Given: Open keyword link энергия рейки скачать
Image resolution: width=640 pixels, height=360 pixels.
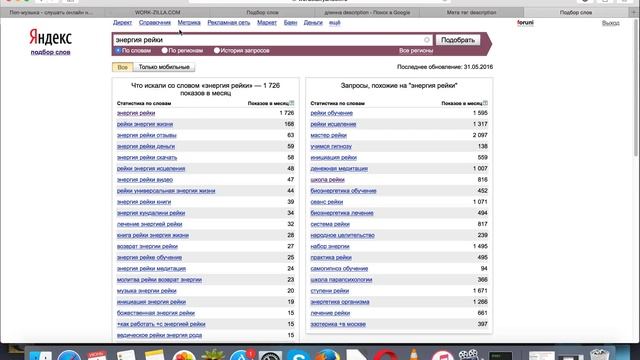Looking at the screenshot, I should click(x=147, y=158).
